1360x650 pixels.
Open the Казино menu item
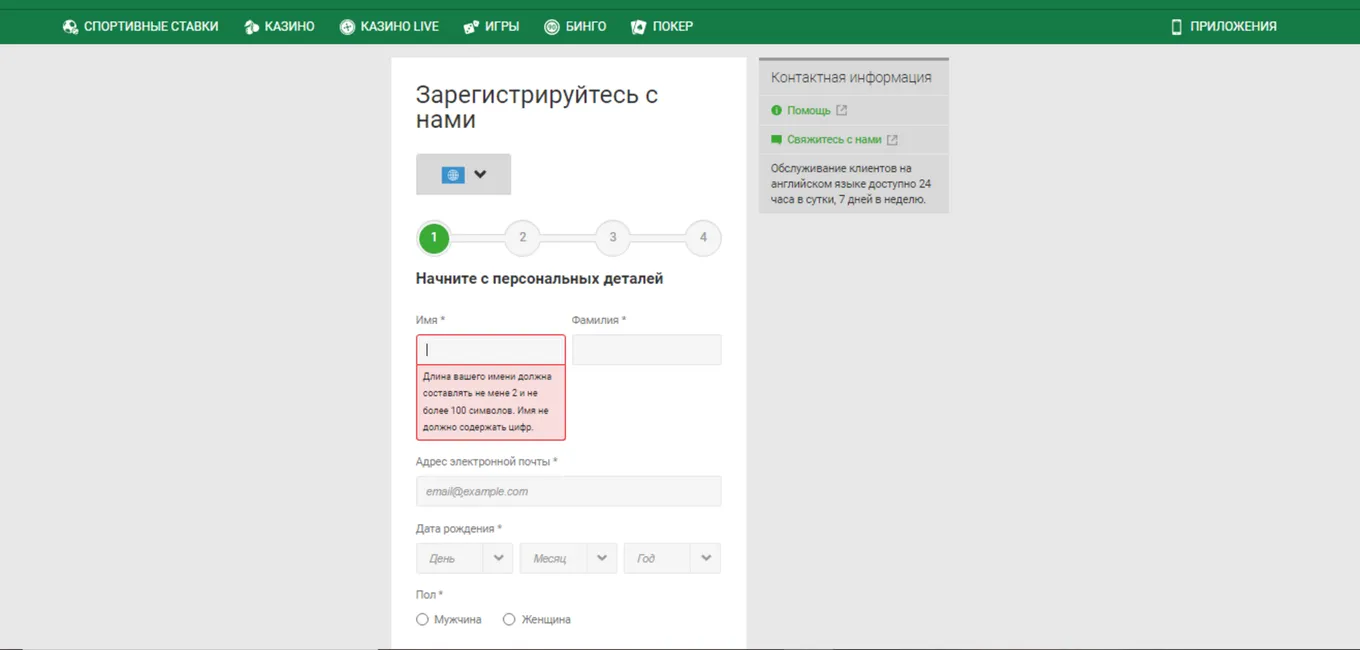click(x=279, y=27)
